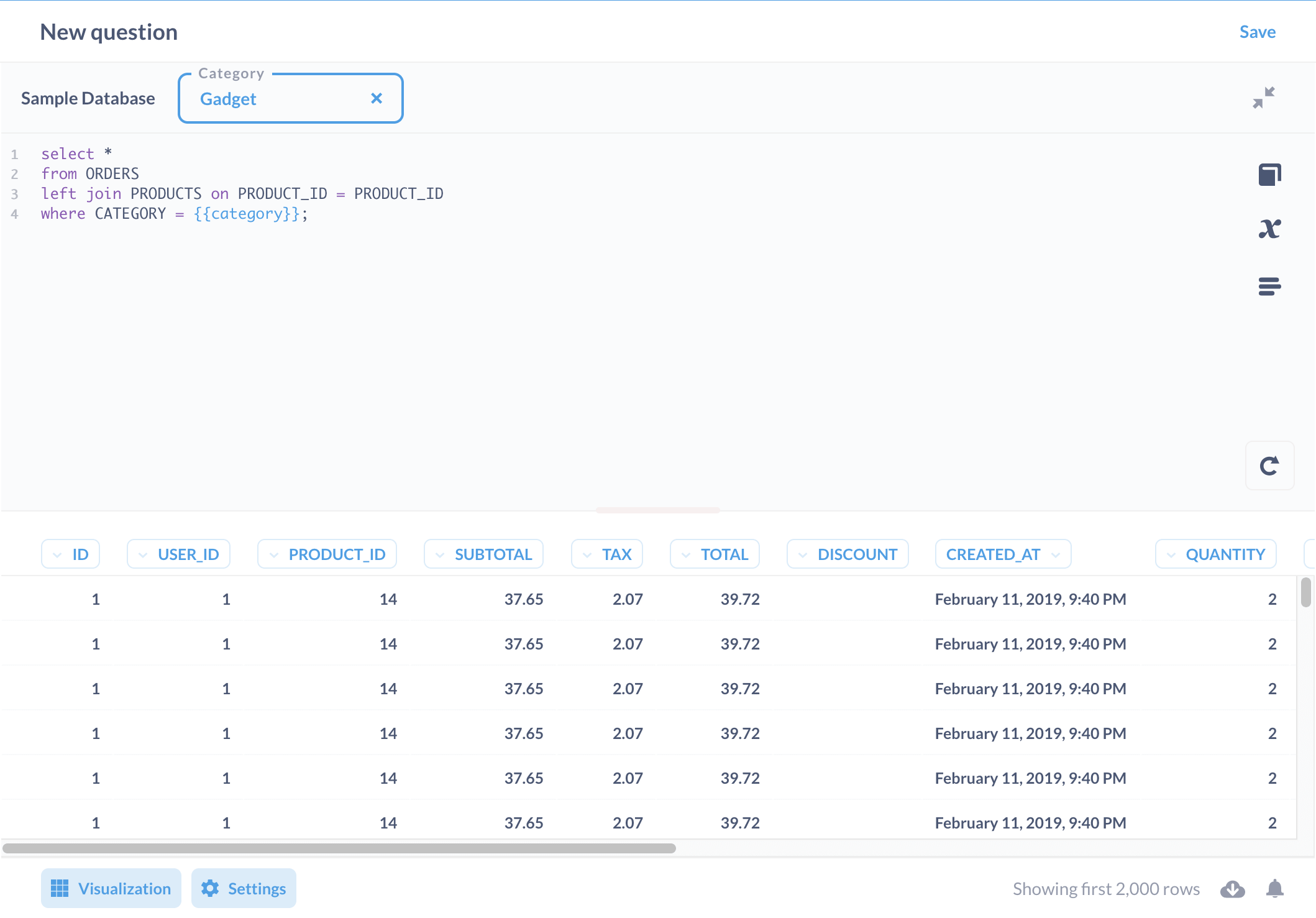Viewport: 1316px width, 918px height.
Task: Open alerts using the bell icon
Action: point(1275,889)
